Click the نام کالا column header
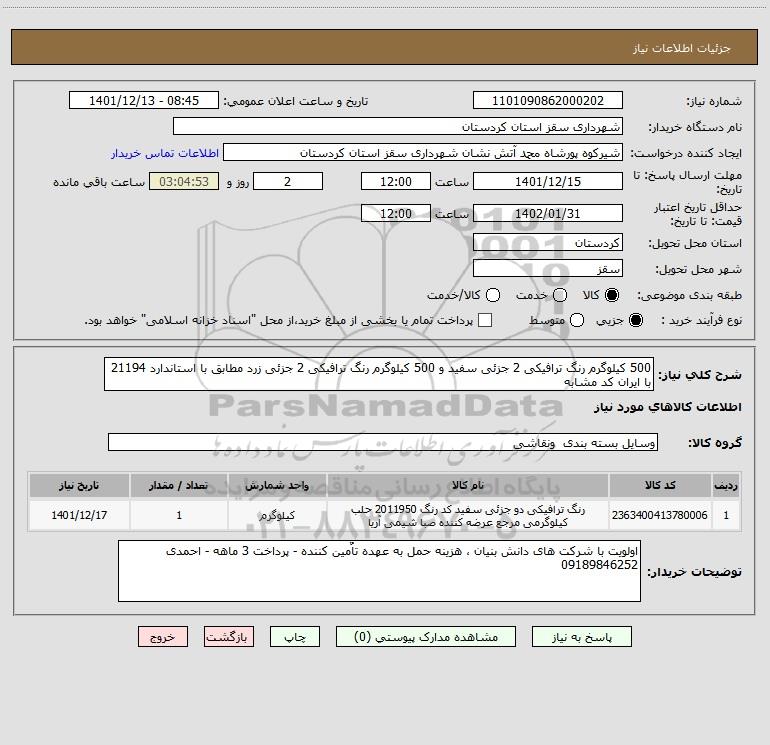 pos(468,486)
